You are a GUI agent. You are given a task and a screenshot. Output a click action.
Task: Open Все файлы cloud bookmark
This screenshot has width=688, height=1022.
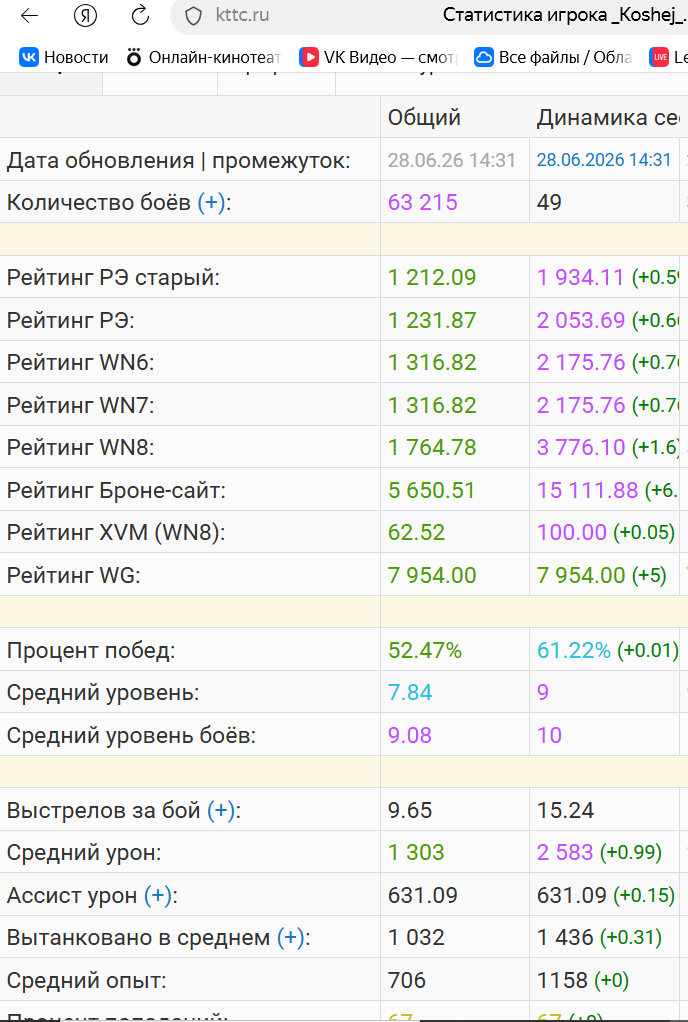pos(552,57)
